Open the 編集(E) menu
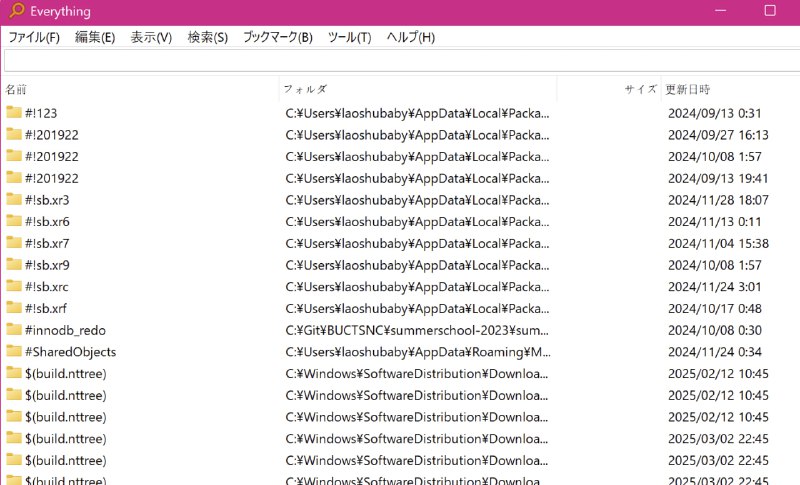The image size is (800, 485). (x=95, y=37)
